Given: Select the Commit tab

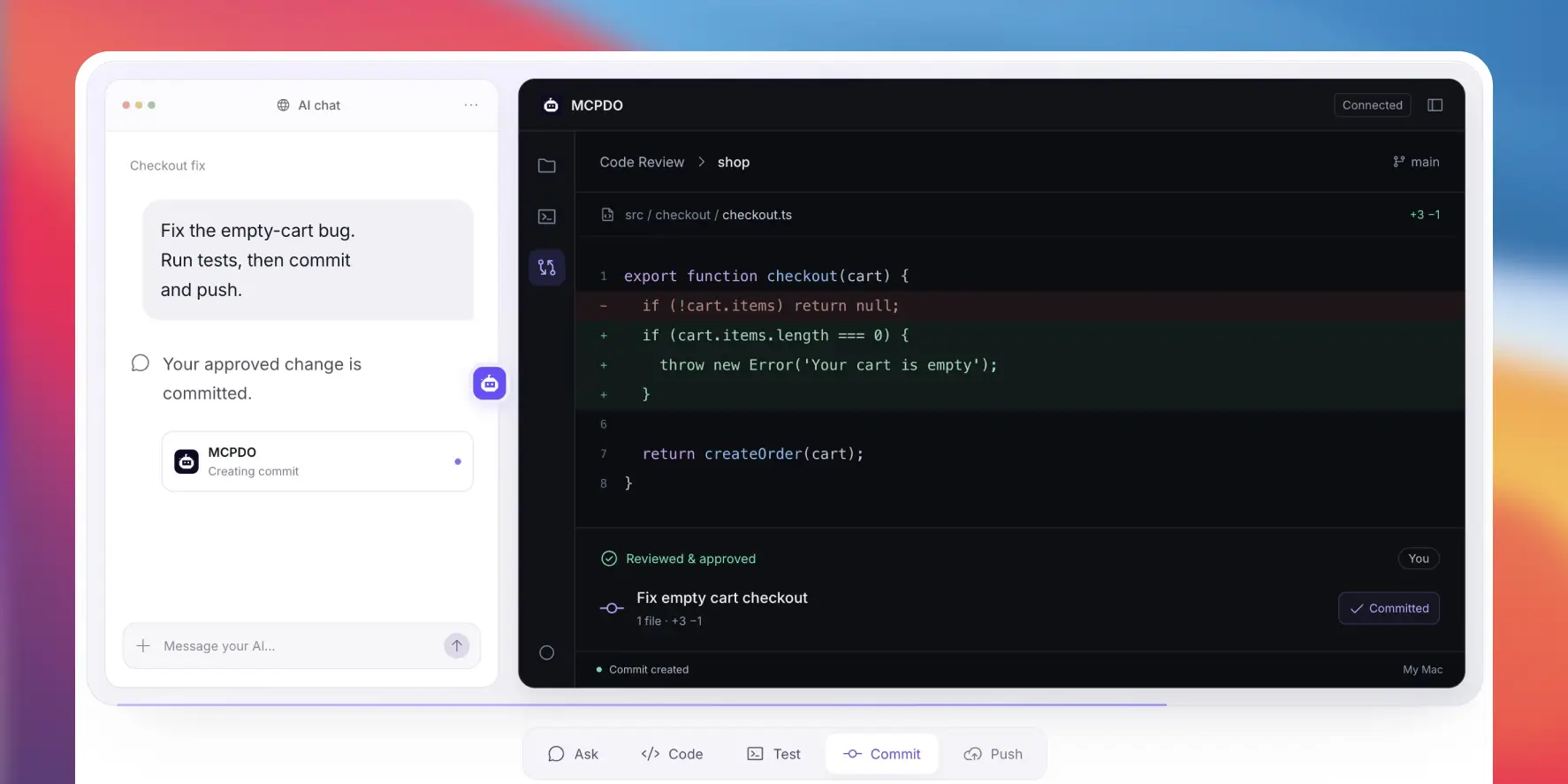Looking at the screenshot, I should click(882, 754).
